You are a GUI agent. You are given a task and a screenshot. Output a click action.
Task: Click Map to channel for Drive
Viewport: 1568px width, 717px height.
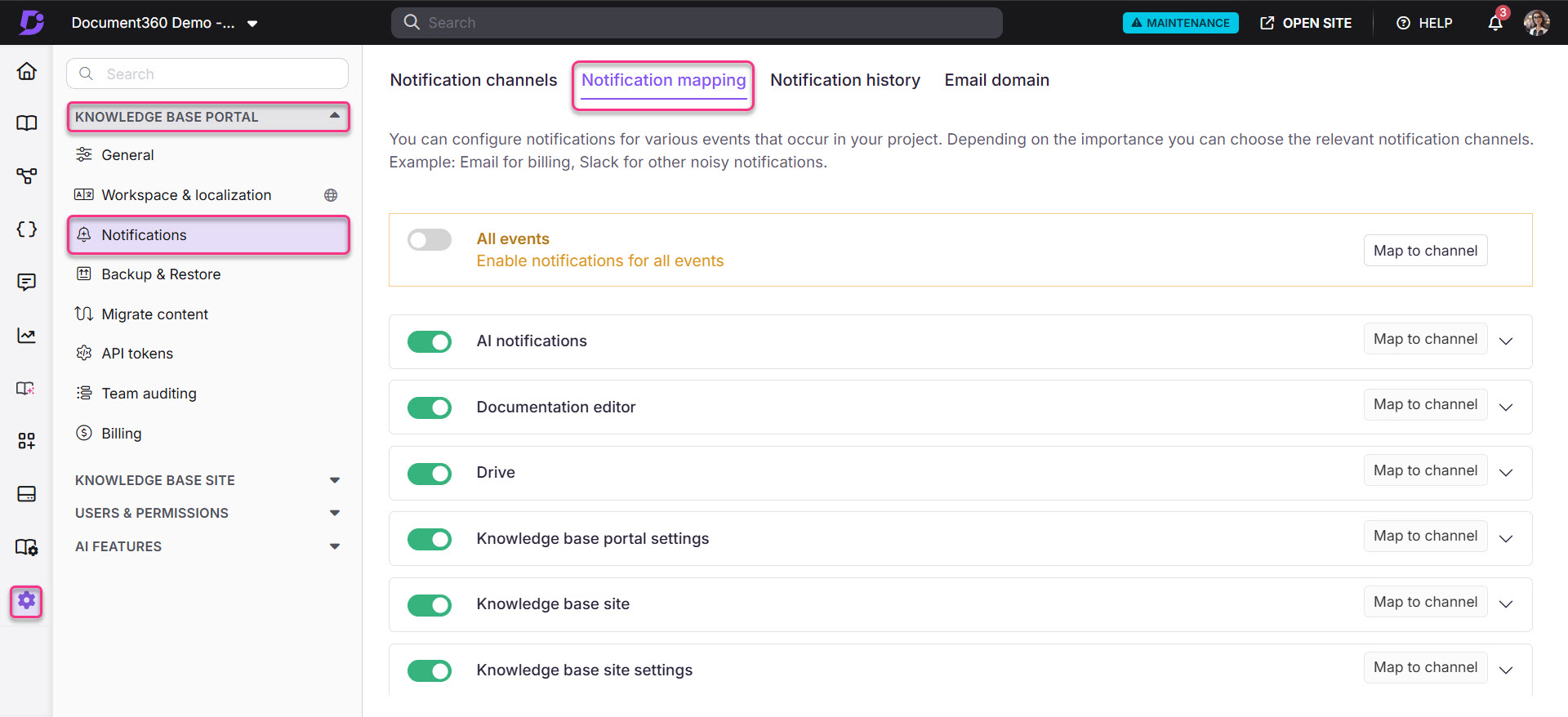(x=1425, y=470)
